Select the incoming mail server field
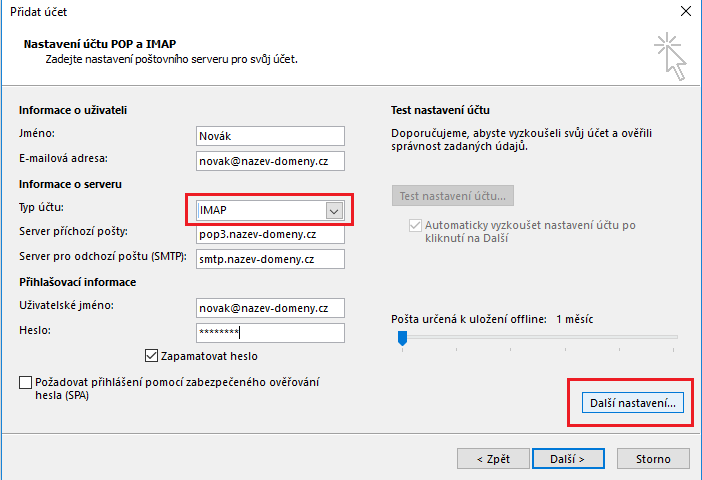 [x=270, y=234]
